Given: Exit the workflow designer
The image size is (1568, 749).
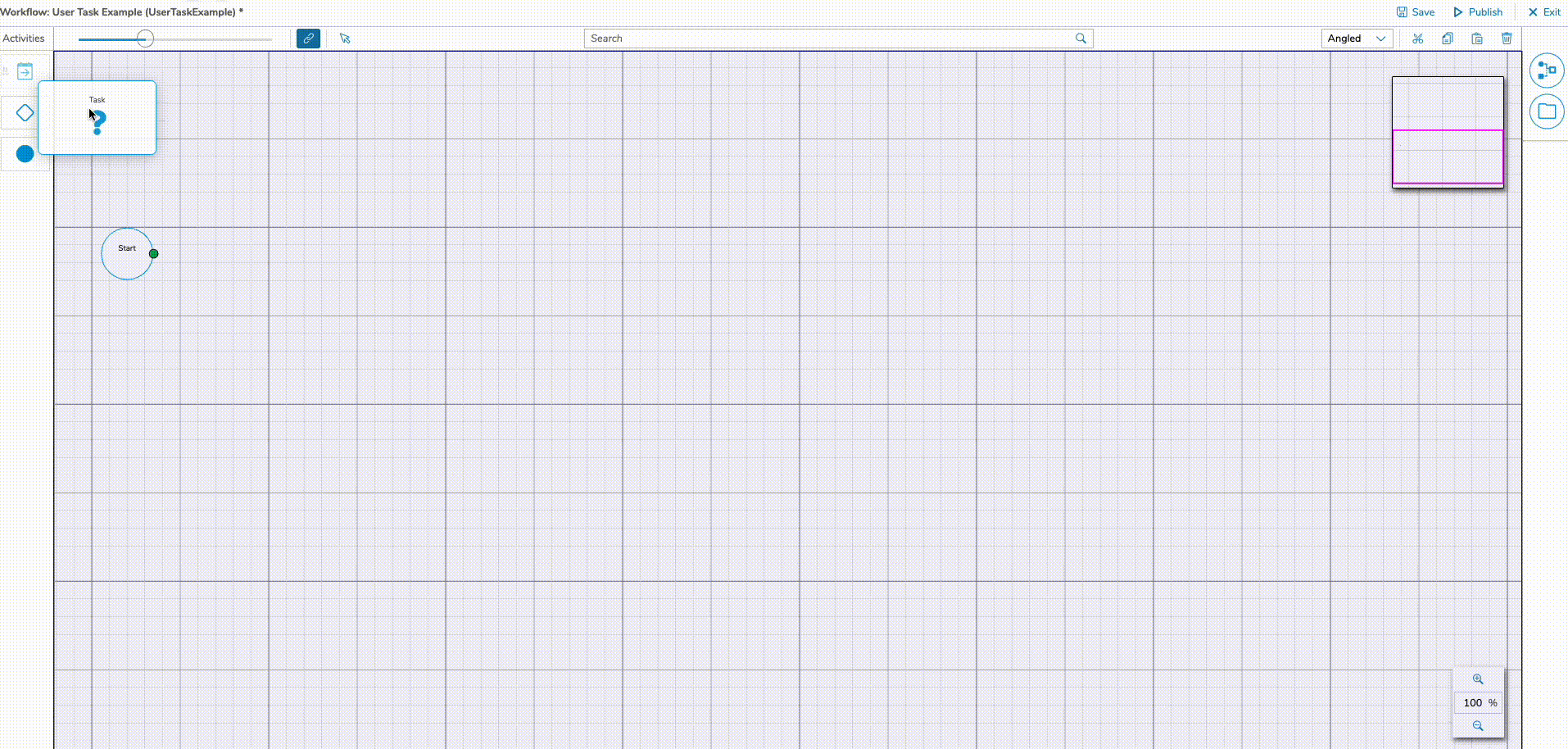Looking at the screenshot, I should [x=1544, y=12].
